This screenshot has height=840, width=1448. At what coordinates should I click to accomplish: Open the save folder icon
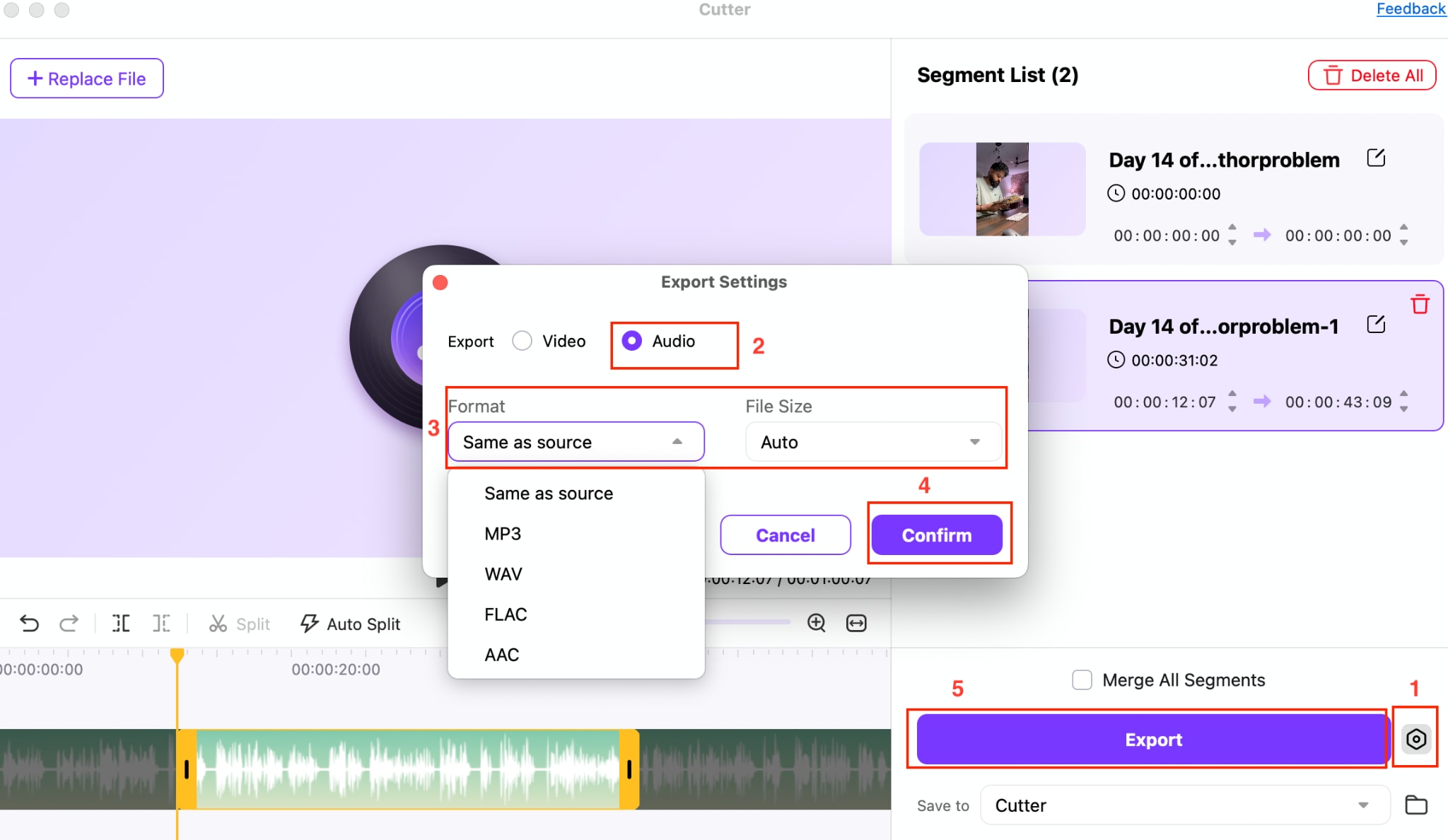point(1416,805)
